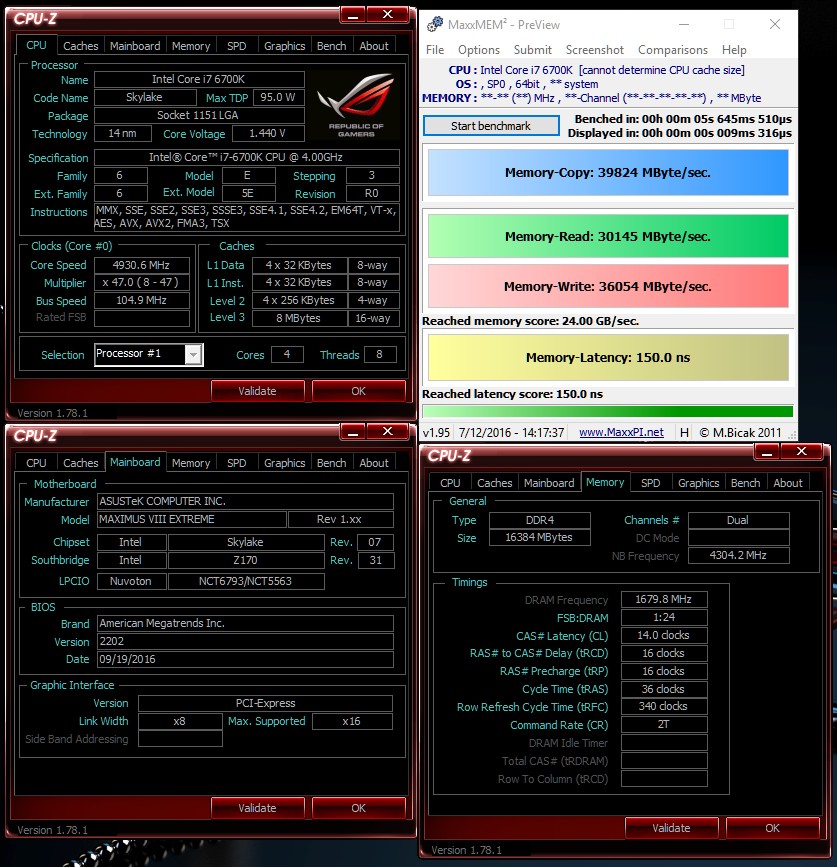837x867 pixels.
Task: Click OK in the Mainboard window
Action: click(358, 808)
